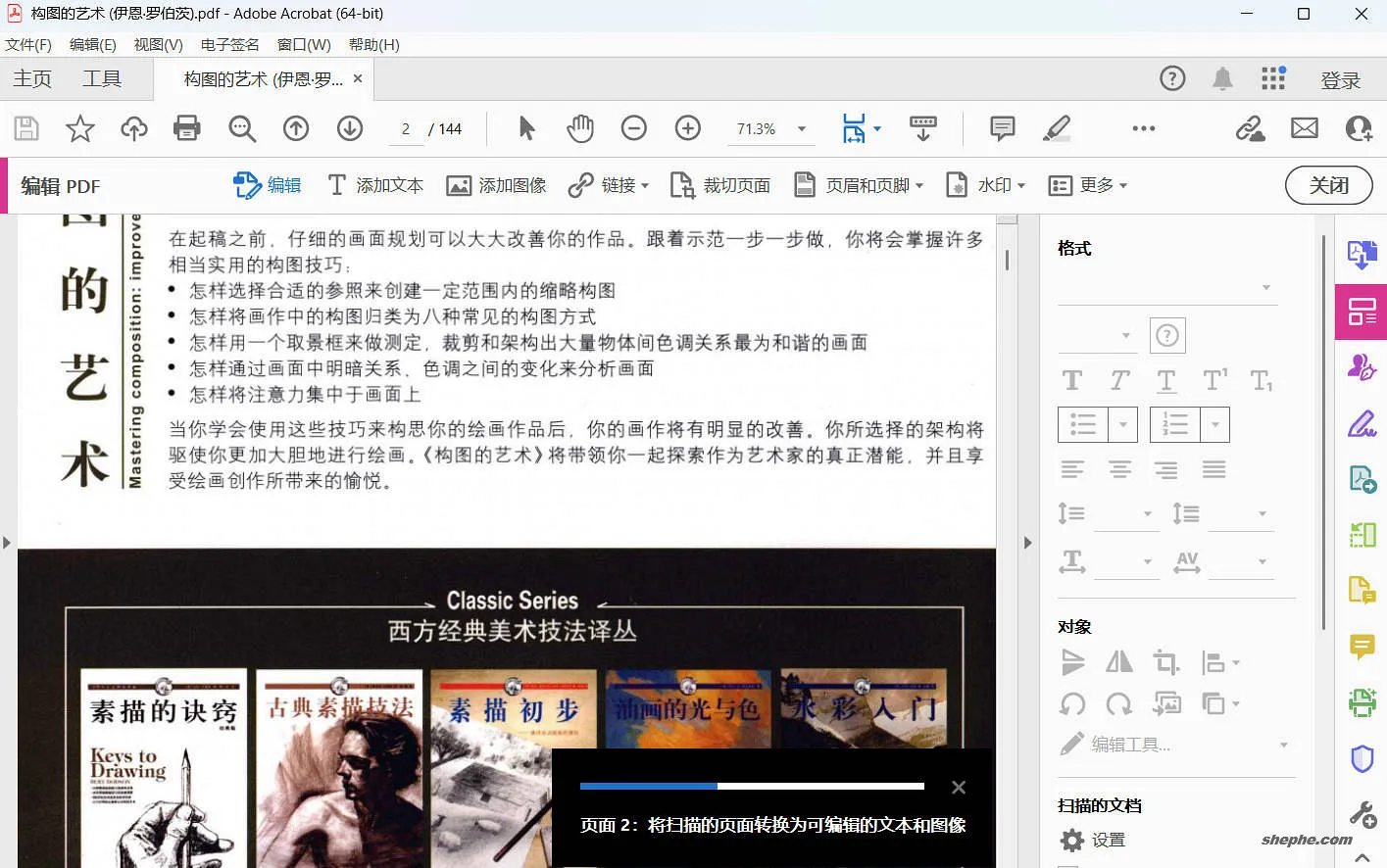Image resolution: width=1387 pixels, height=868 pixels.
Task: Activate the hand pan tool
Action: (580, 128)
